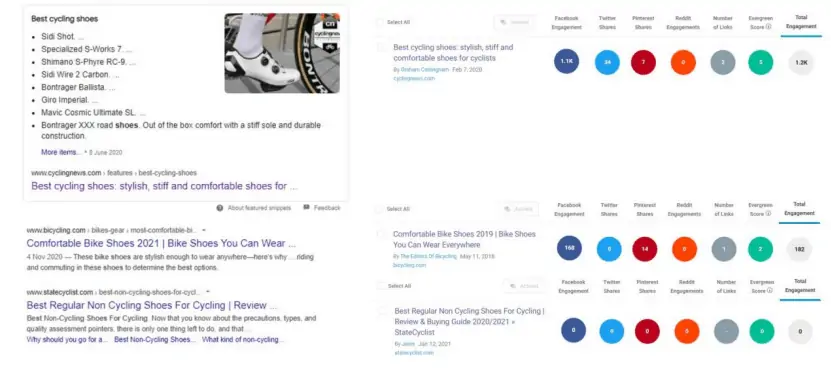This screenshot has width=831, height=369.
Task: Click the light-blue Twitter shares circle showing 34
Action: [607, 63]
